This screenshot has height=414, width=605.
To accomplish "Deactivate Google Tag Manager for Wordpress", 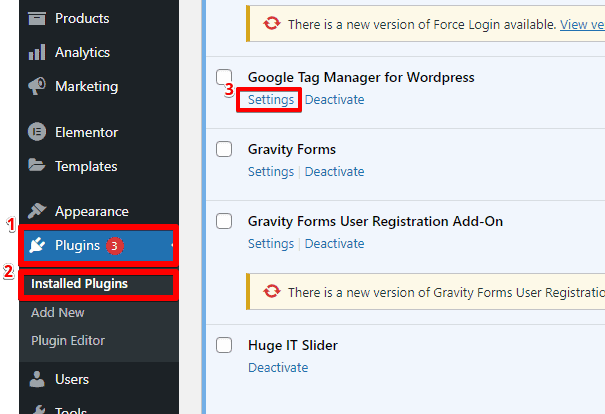I will [x=335, y=100].
